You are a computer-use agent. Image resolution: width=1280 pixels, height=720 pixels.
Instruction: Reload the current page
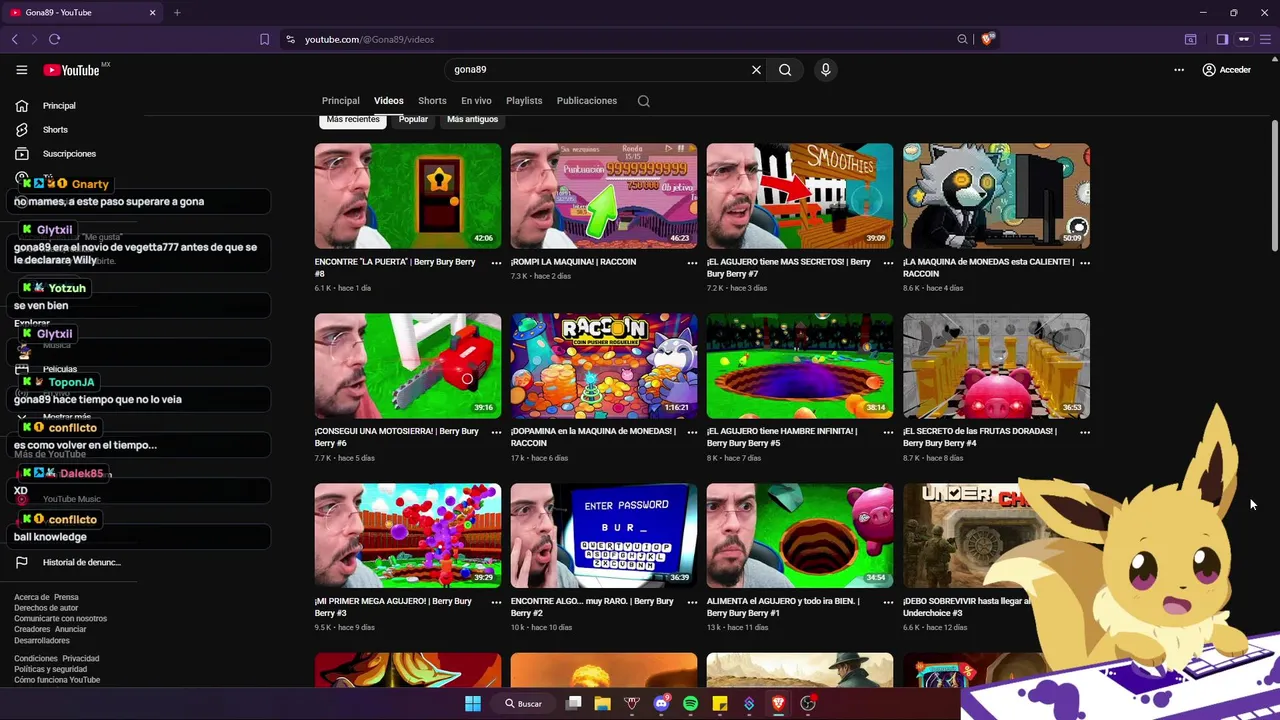pyautogui.click(x=54, y=39)
